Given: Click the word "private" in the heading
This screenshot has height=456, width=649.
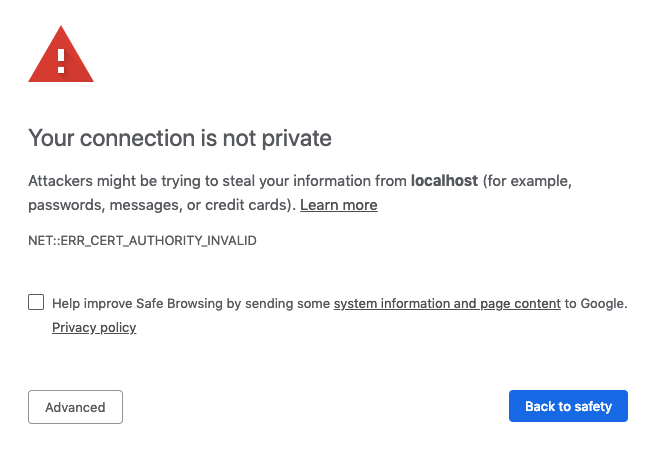Looking at the screenshot, I should click(297, 137).
